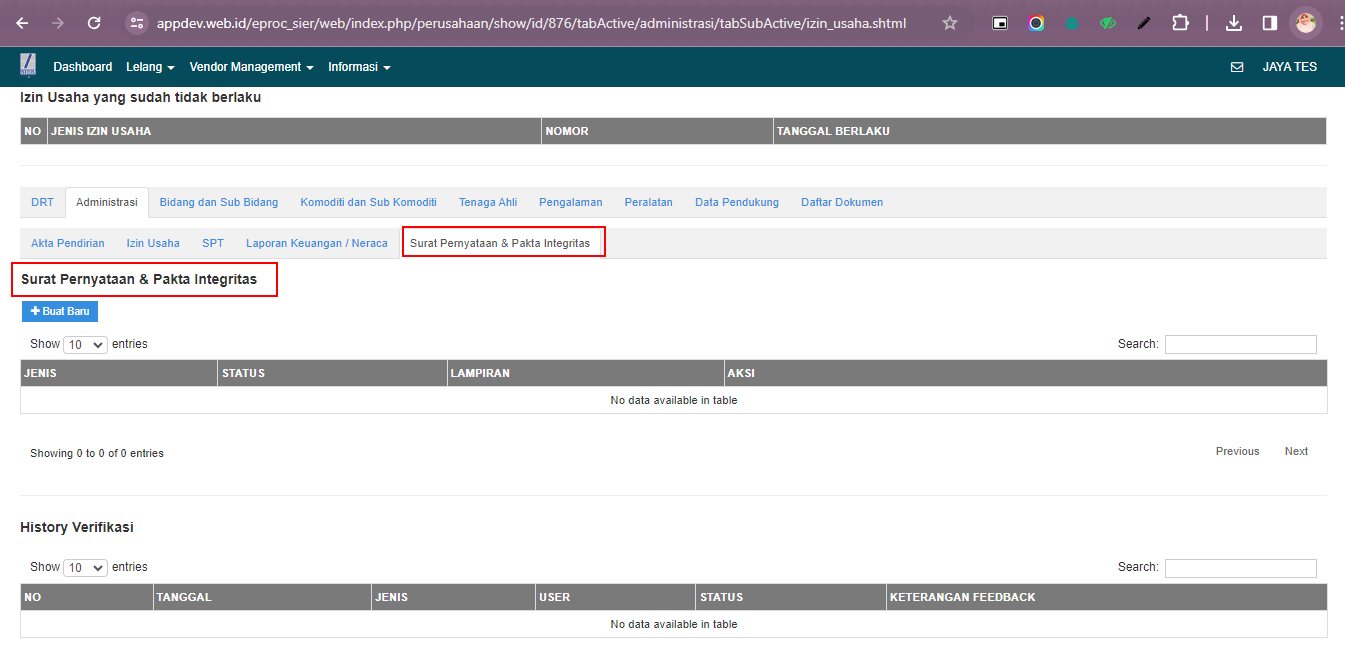Click the Dashboard link in navbar
This screenshot has width=1345, height=665.
tap(82, 67)
